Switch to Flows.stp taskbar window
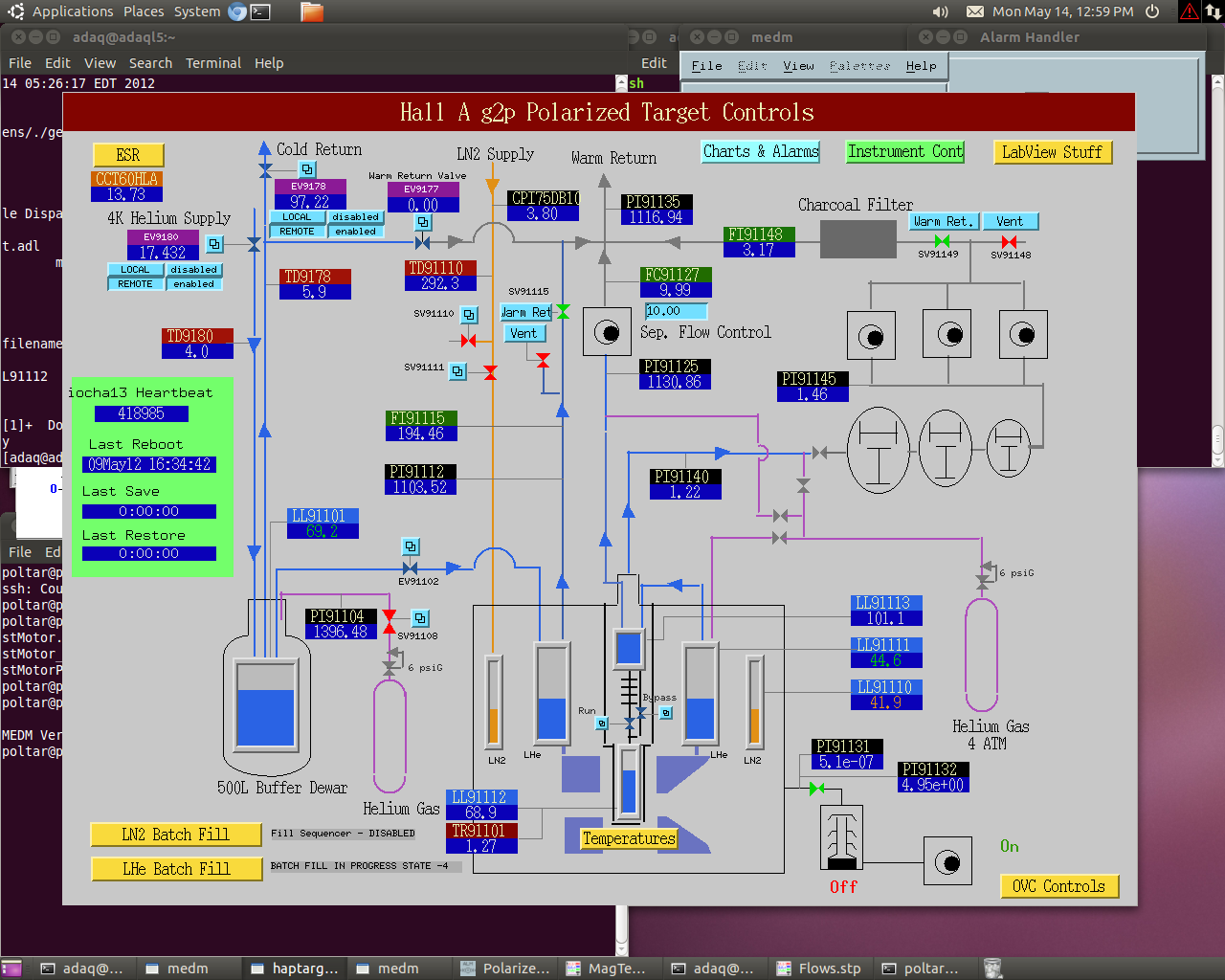This screenshot has height=980, width=1225. [819, 969]
